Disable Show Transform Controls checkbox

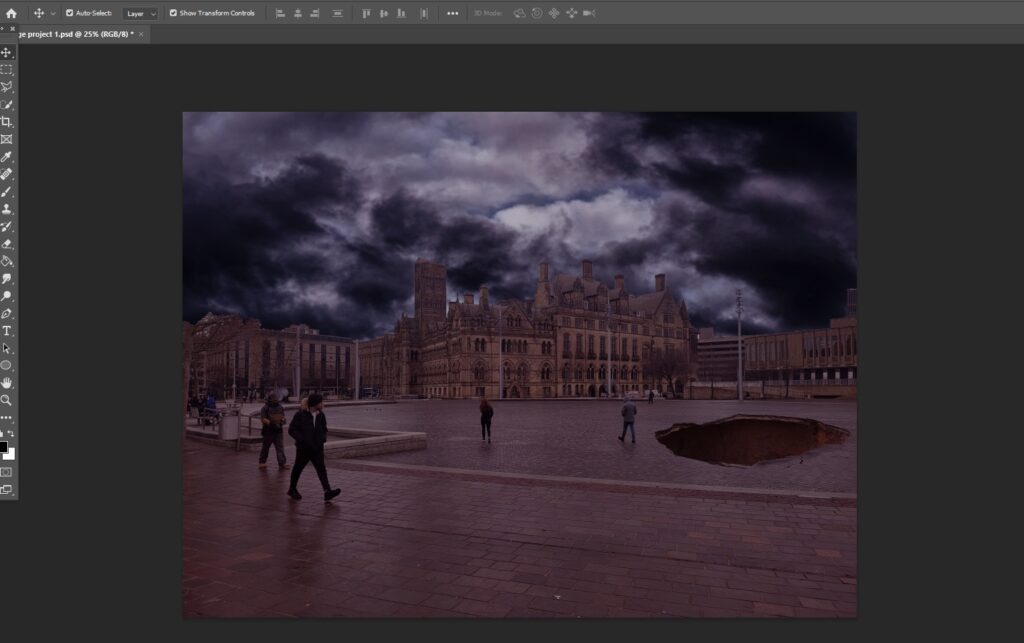pos(173,13)
